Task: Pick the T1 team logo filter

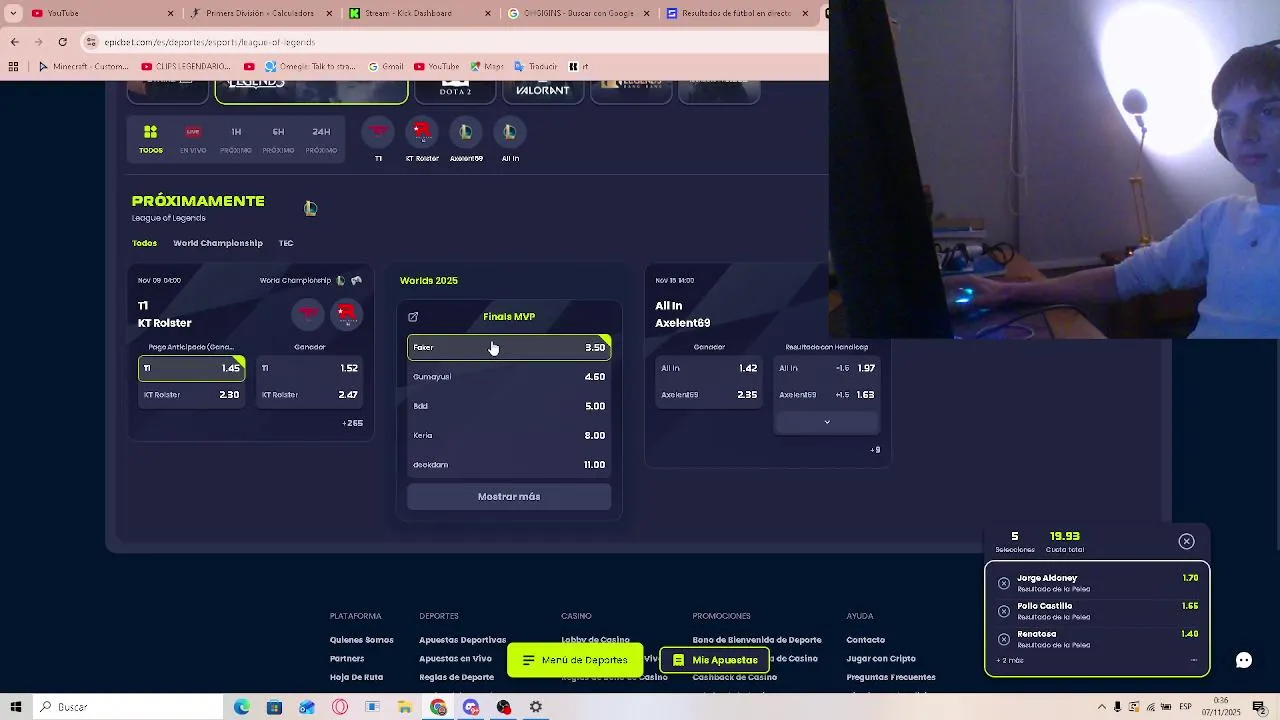Action: [x=378, y=131]
